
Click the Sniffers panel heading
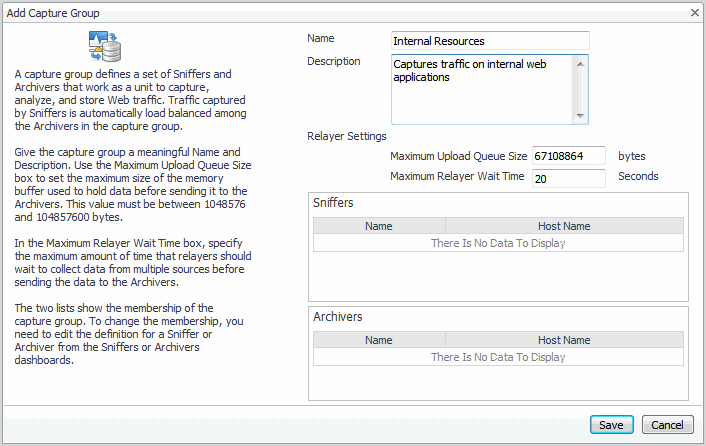334,203
